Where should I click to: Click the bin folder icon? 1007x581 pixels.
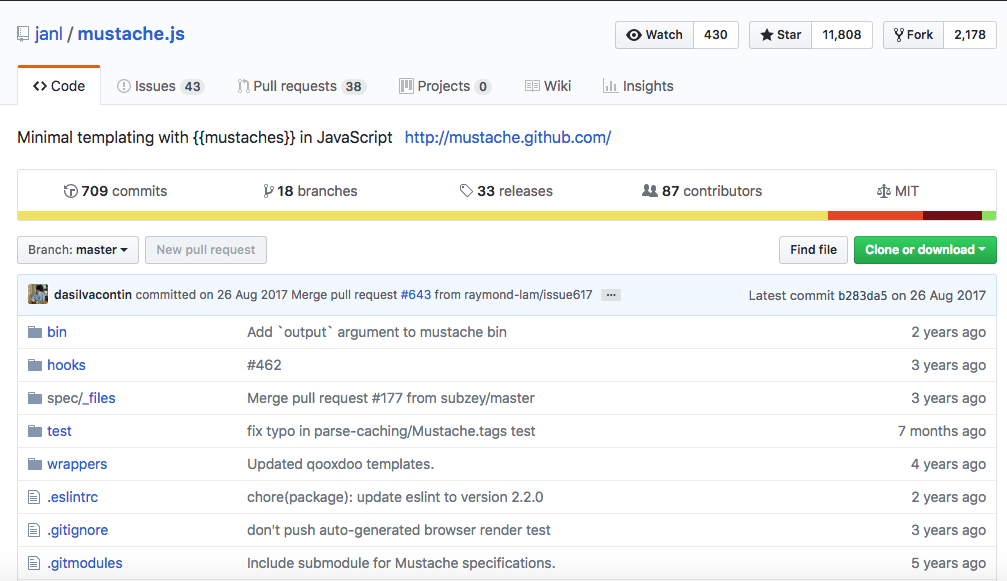tap(35, 332)
